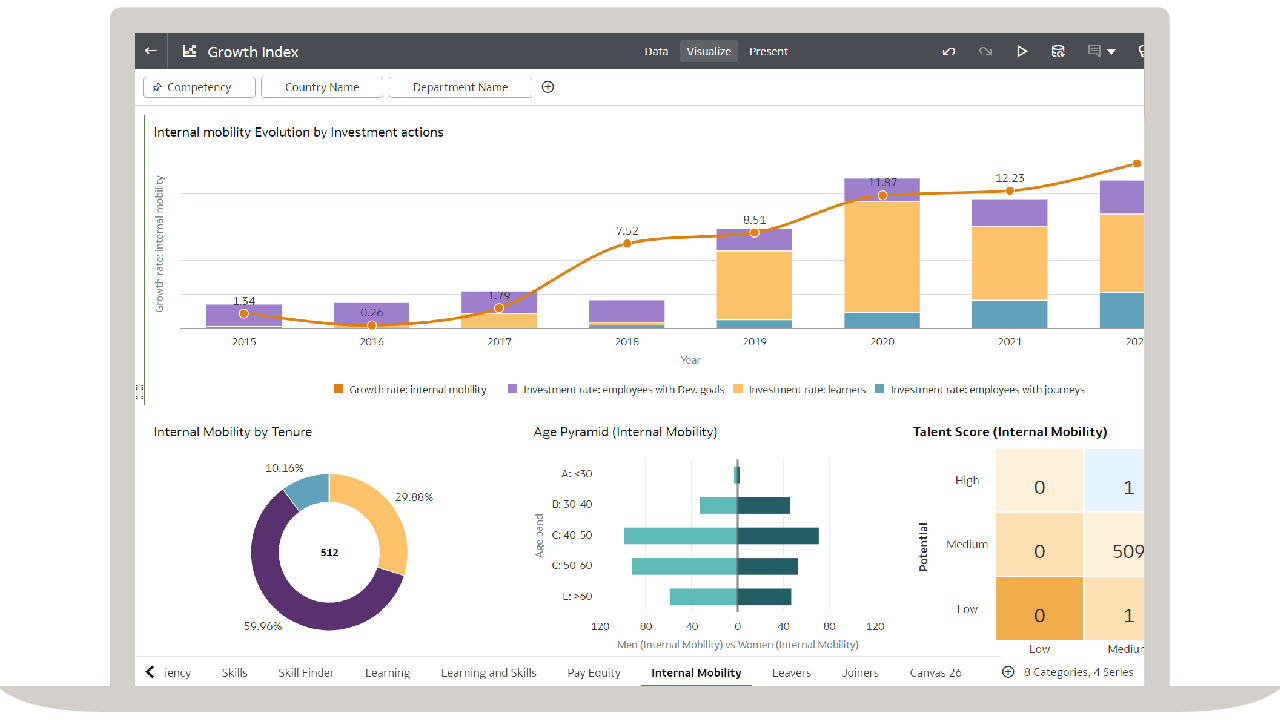Image resolution: width=1280 pixels, height=720 pixels.
Task: Switch to the Pay Equity tab
Action: [x=594, y=673]
